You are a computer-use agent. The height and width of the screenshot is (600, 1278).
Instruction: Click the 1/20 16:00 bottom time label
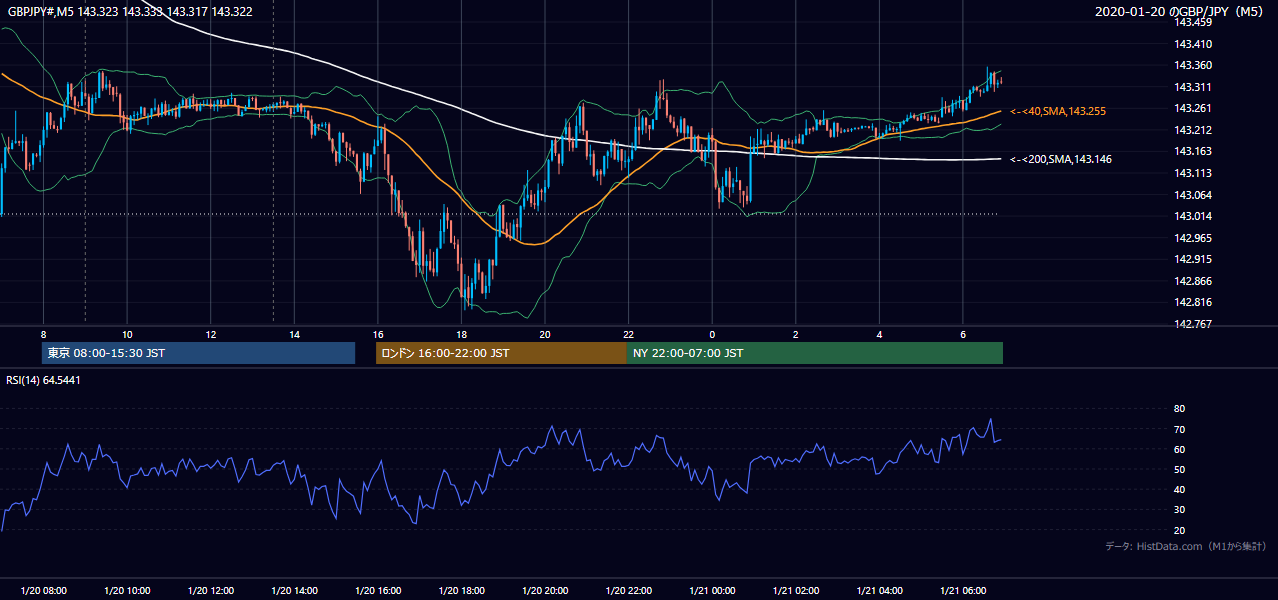click(378, 591)
